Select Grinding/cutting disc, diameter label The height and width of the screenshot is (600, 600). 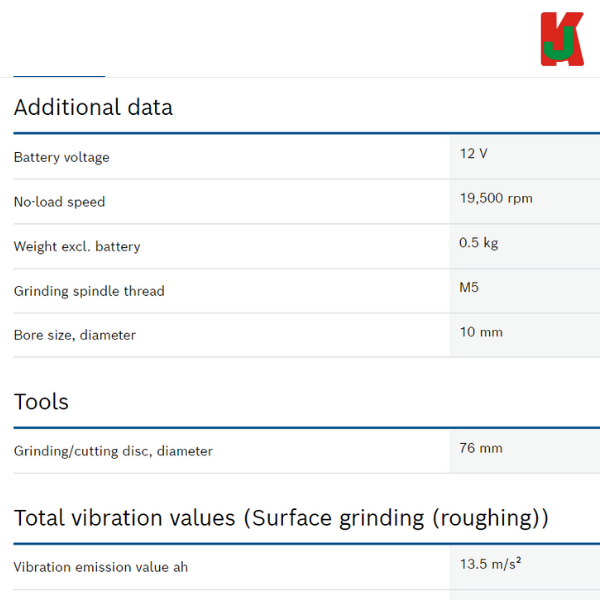[x=113, y=451]
